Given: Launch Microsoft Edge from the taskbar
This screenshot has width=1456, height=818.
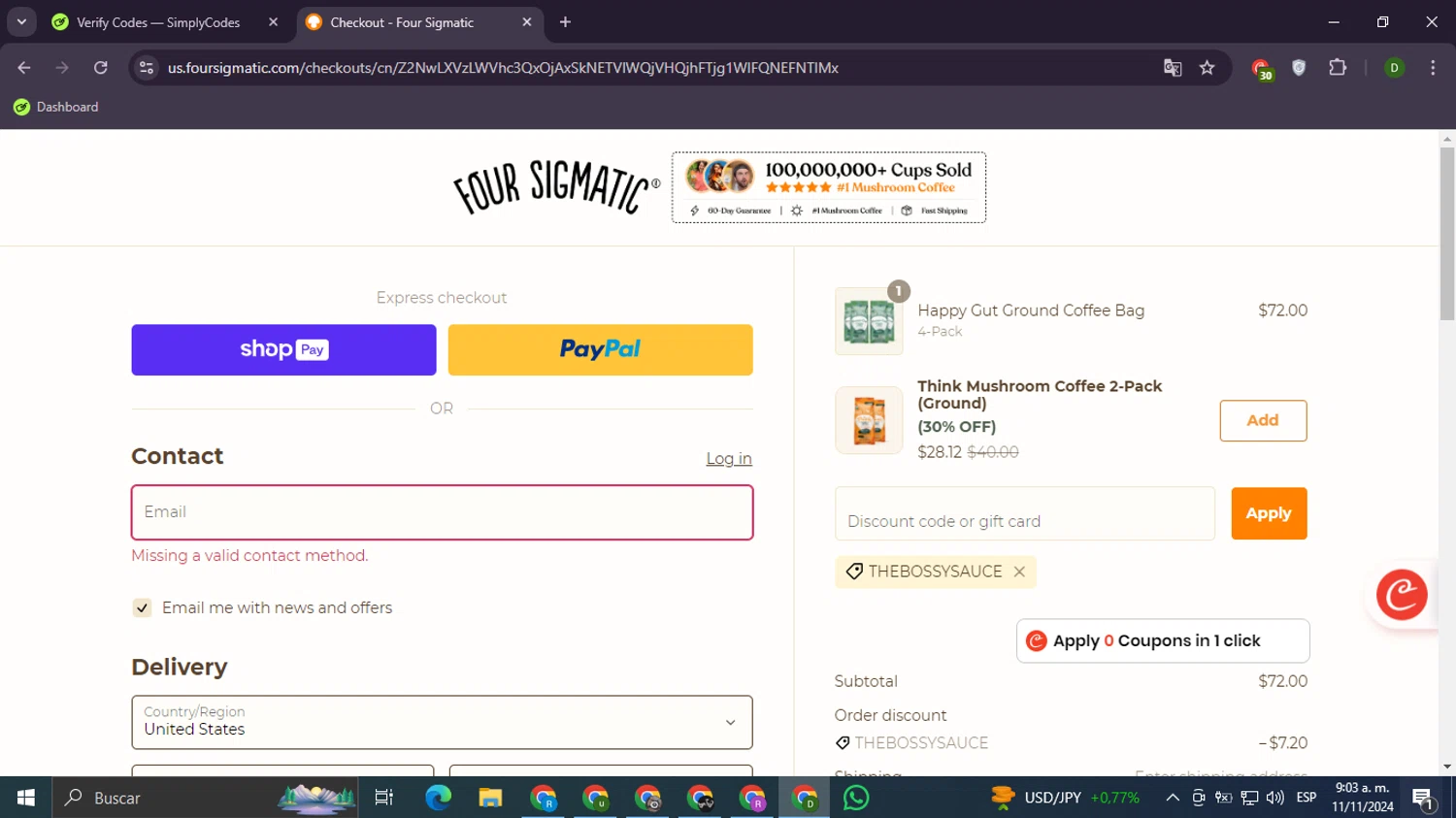Looking at the screenshot, I should pos(438,798).
